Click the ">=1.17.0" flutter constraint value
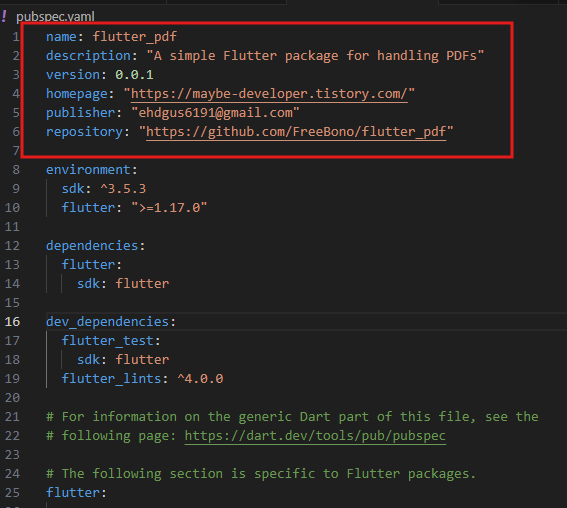Image resolution: width=567 pixels, height=508 pixels. tap(169, 208)
